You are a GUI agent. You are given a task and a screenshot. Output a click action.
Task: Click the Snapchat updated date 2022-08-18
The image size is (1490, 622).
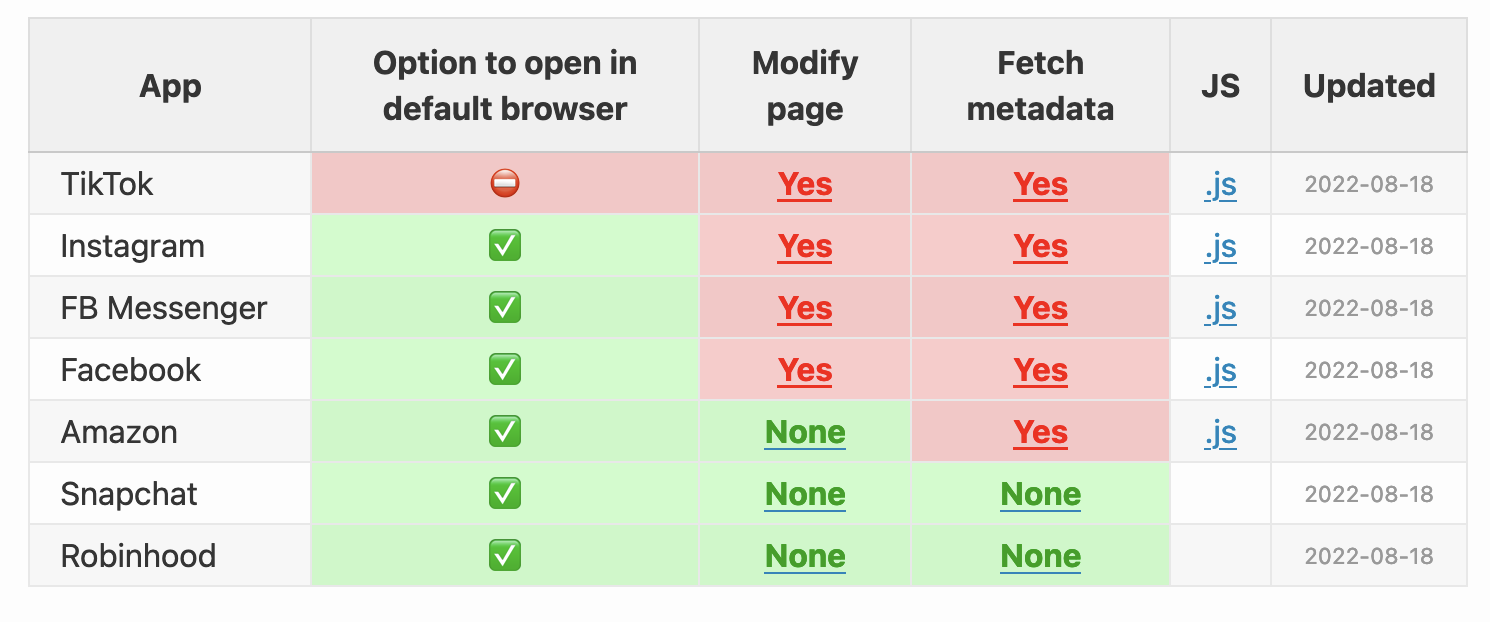coord(1369,495)
